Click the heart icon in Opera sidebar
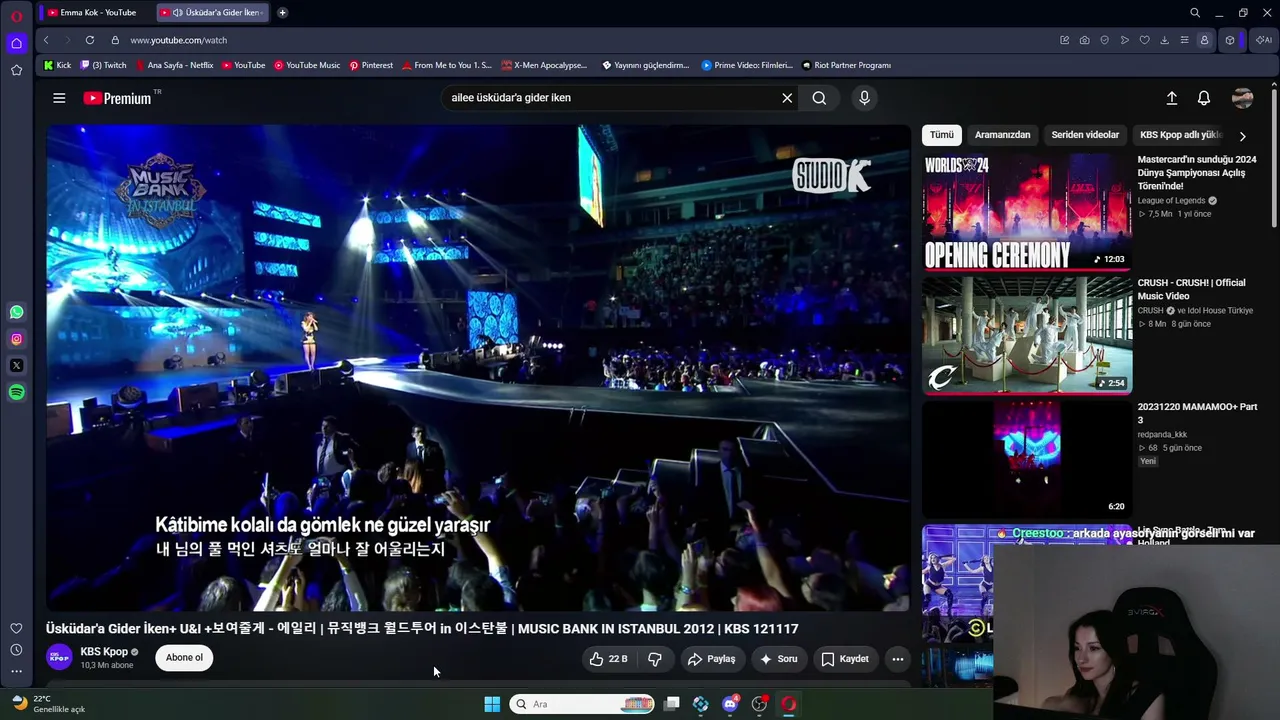 click(16, 628)
